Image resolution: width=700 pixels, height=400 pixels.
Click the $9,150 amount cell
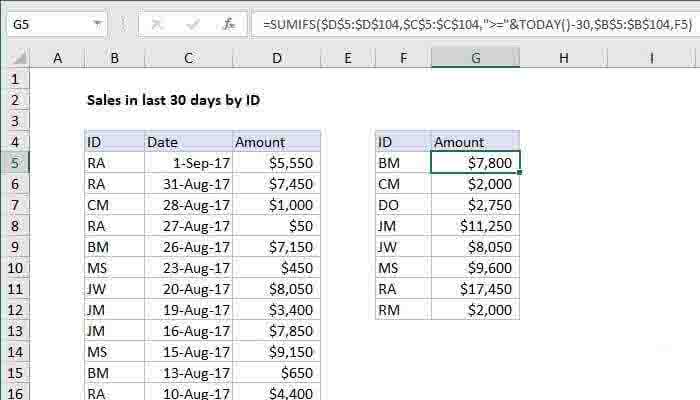(276, 352)
